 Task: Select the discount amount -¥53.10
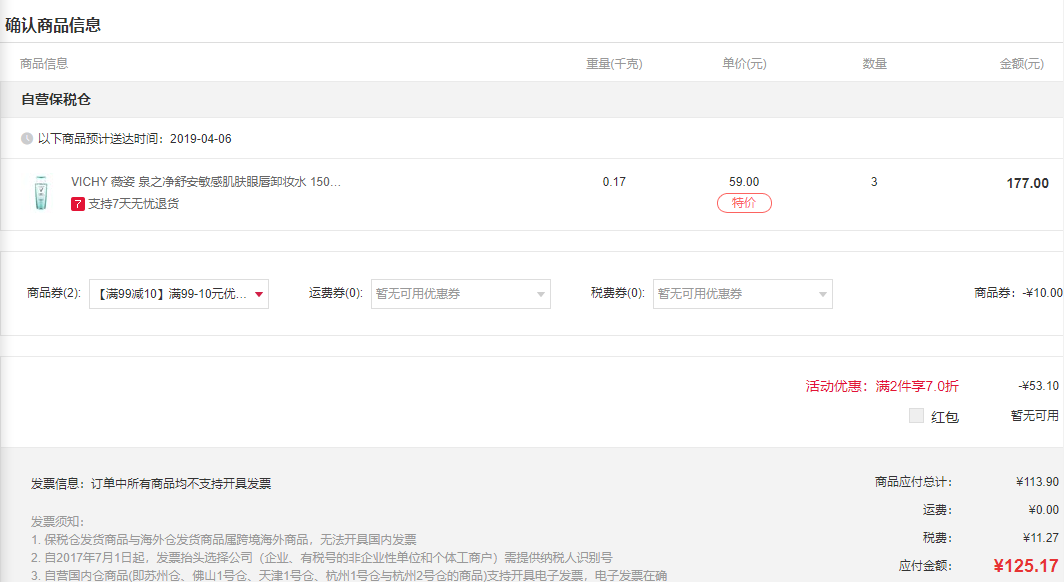1039,386
